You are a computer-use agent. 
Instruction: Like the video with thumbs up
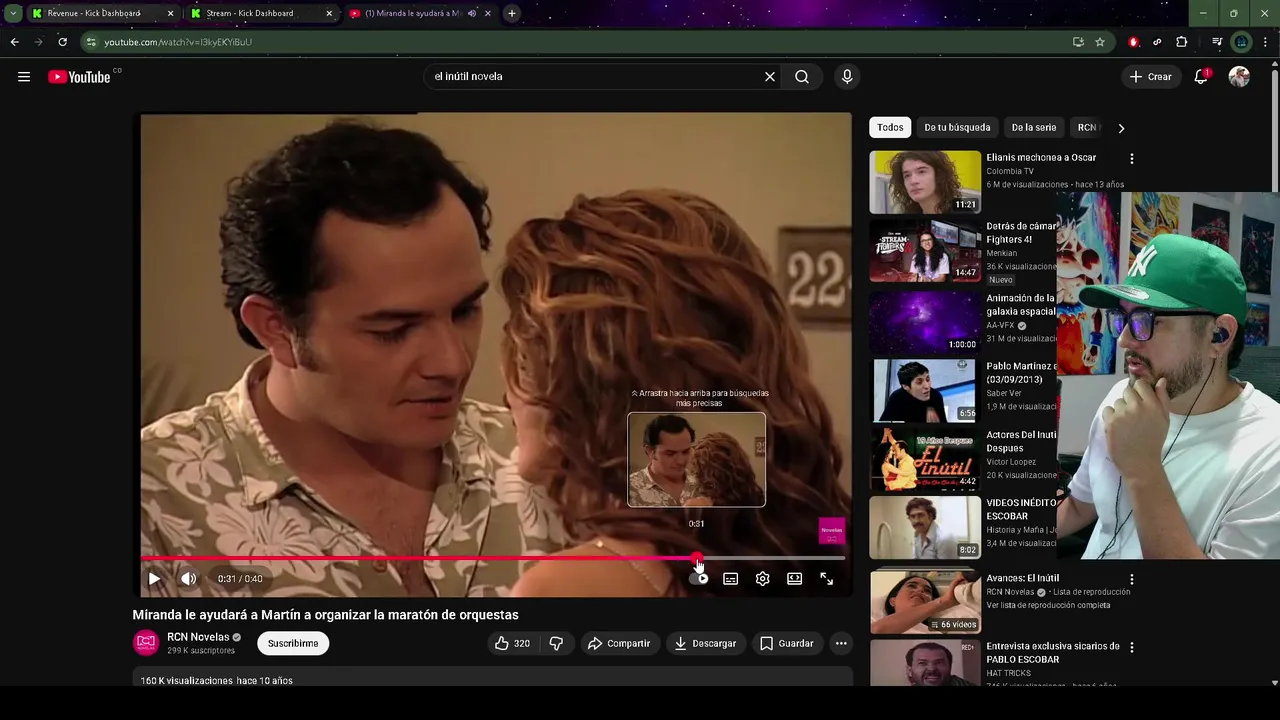511,644
